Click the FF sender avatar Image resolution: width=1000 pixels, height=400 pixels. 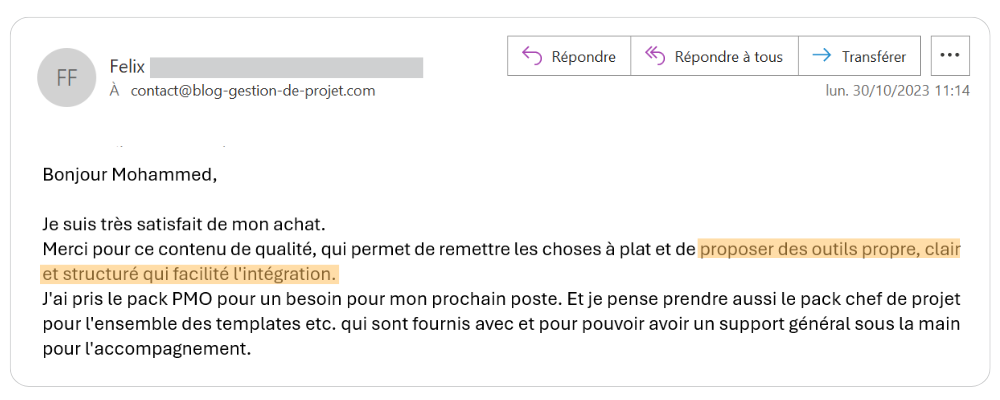pos(67,77)
